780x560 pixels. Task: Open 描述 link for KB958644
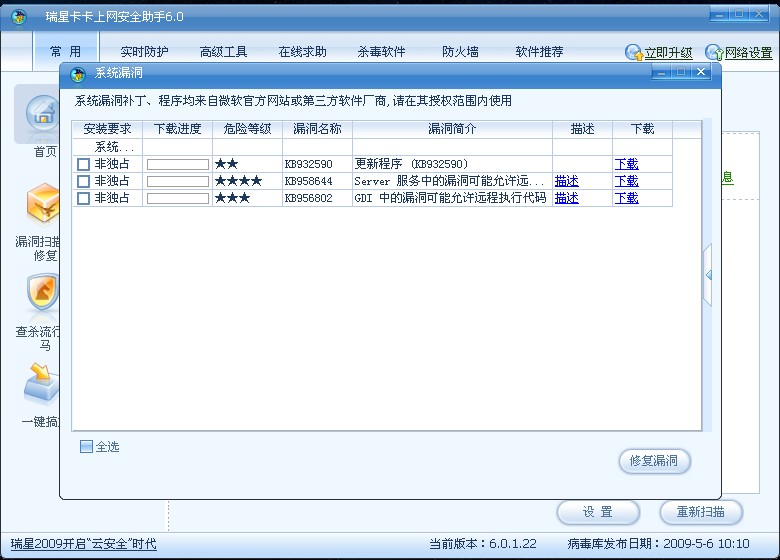click(x=567, y=181)
